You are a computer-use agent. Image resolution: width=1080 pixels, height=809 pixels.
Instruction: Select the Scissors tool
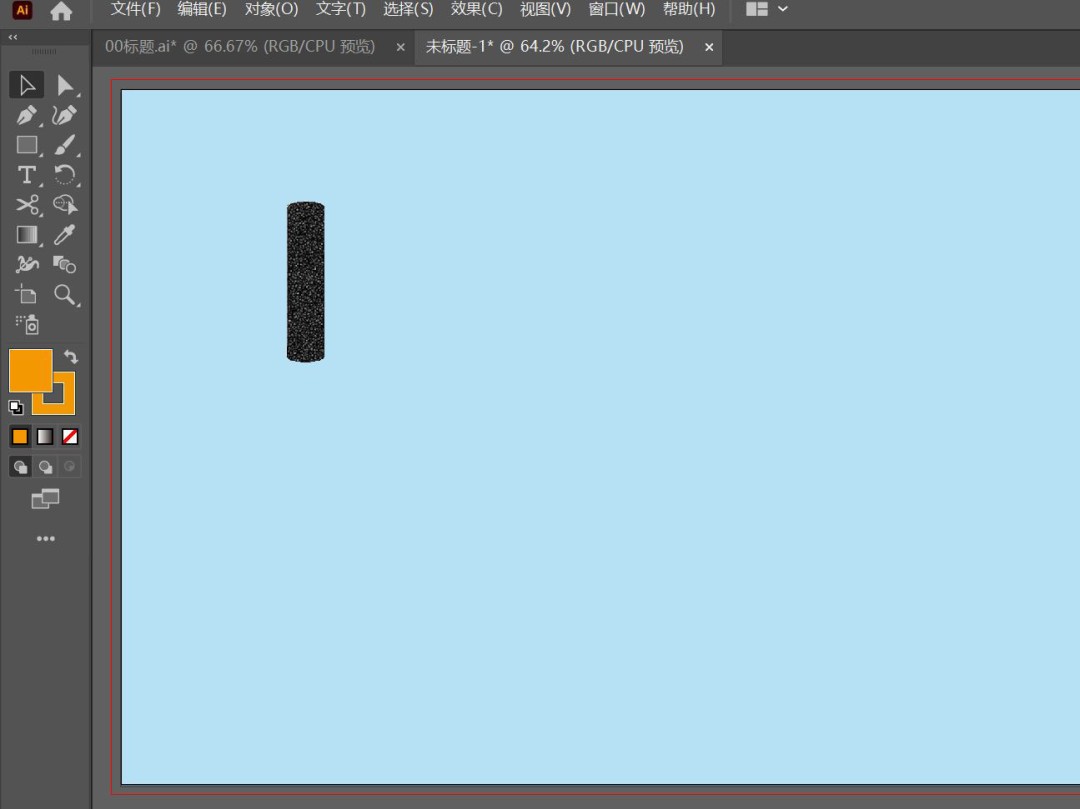pos(27,205)
